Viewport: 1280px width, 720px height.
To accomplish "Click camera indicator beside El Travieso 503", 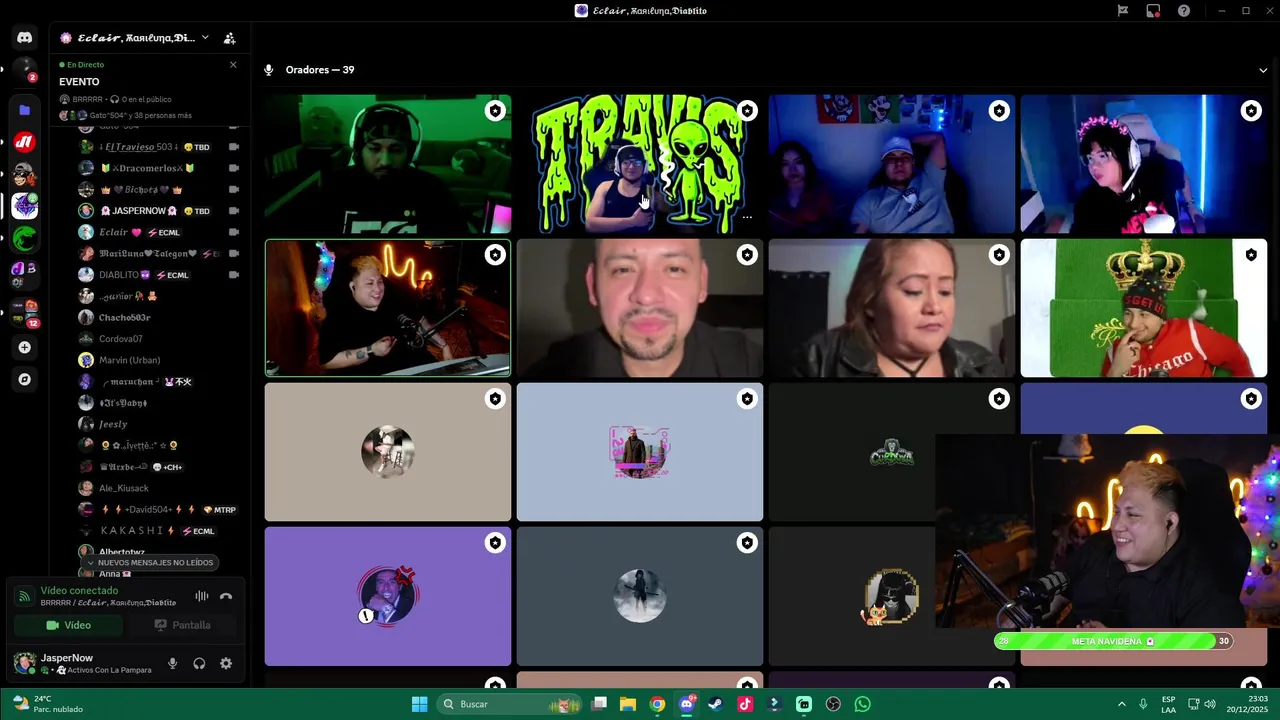I will 234,147.
